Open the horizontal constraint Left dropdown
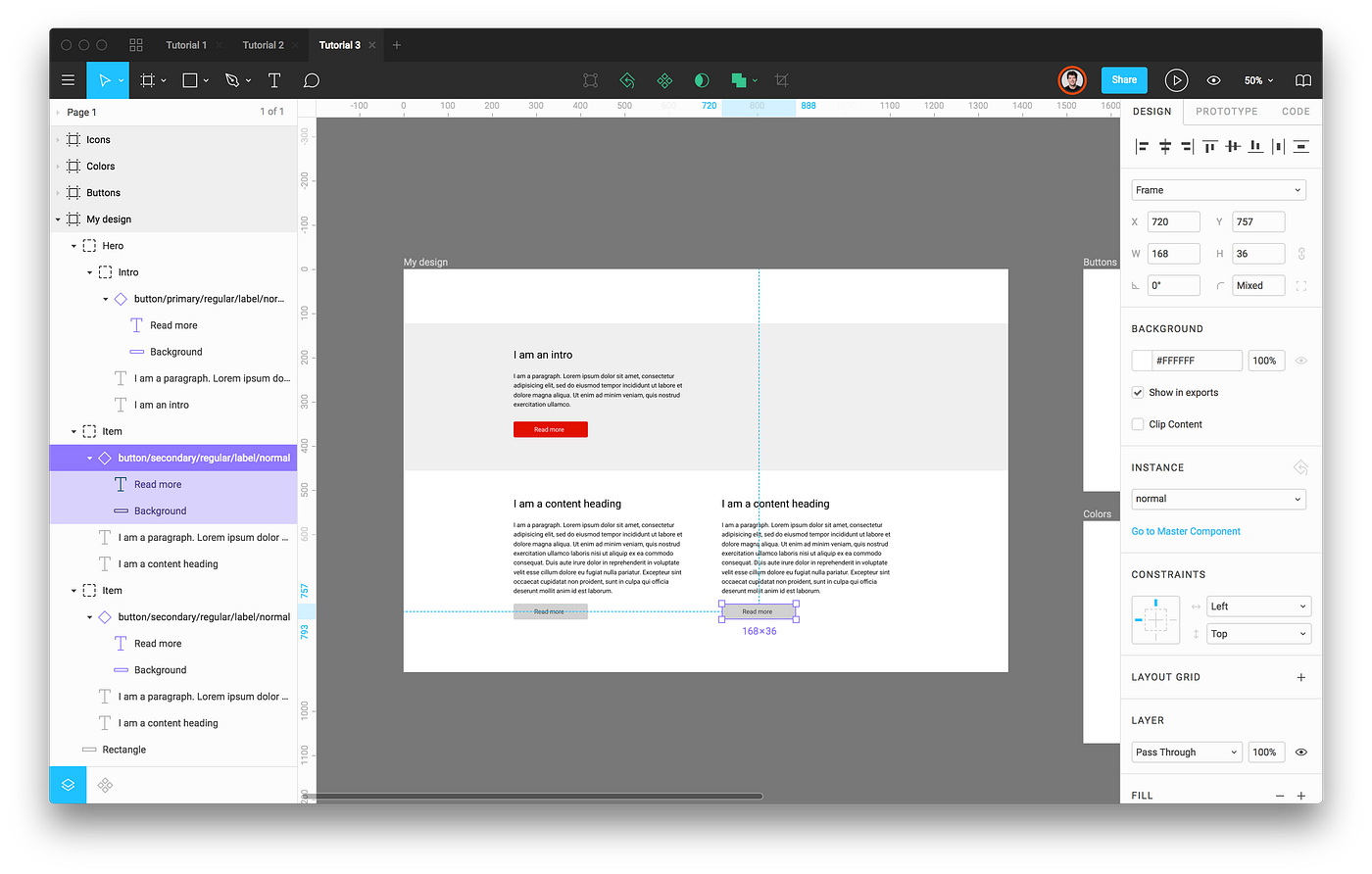Screen dimensions: 1372x874 pyautogui.click(x=1258, y=607)
